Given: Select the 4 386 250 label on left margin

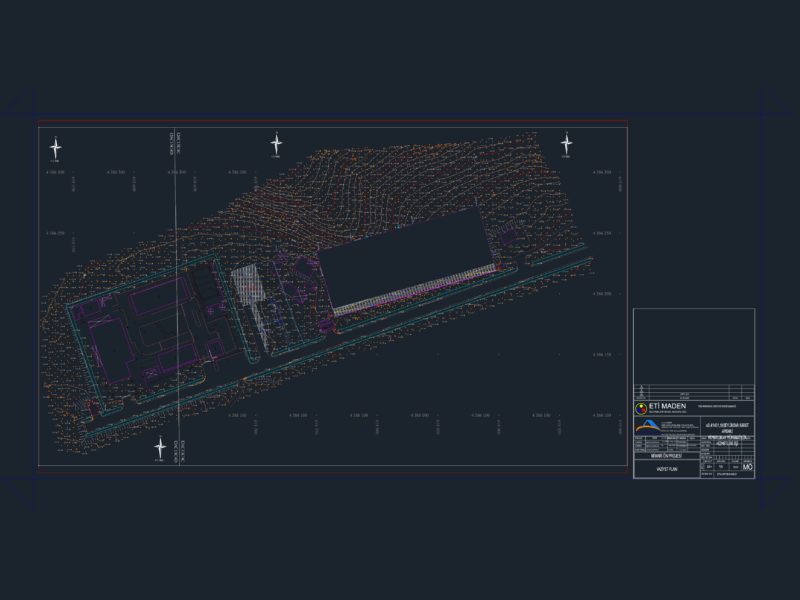Looking at the screenshot, I should pyautogui.click(x=55, y=233).
